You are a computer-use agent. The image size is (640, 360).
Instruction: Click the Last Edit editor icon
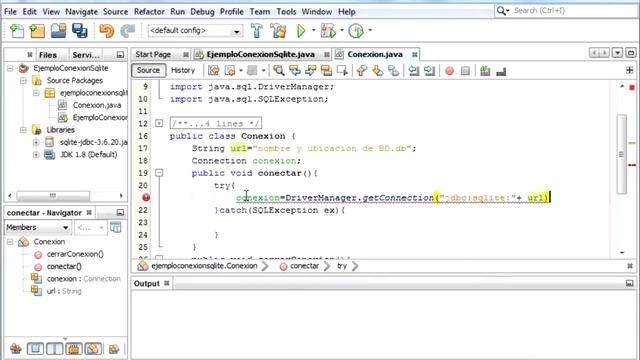213,71
